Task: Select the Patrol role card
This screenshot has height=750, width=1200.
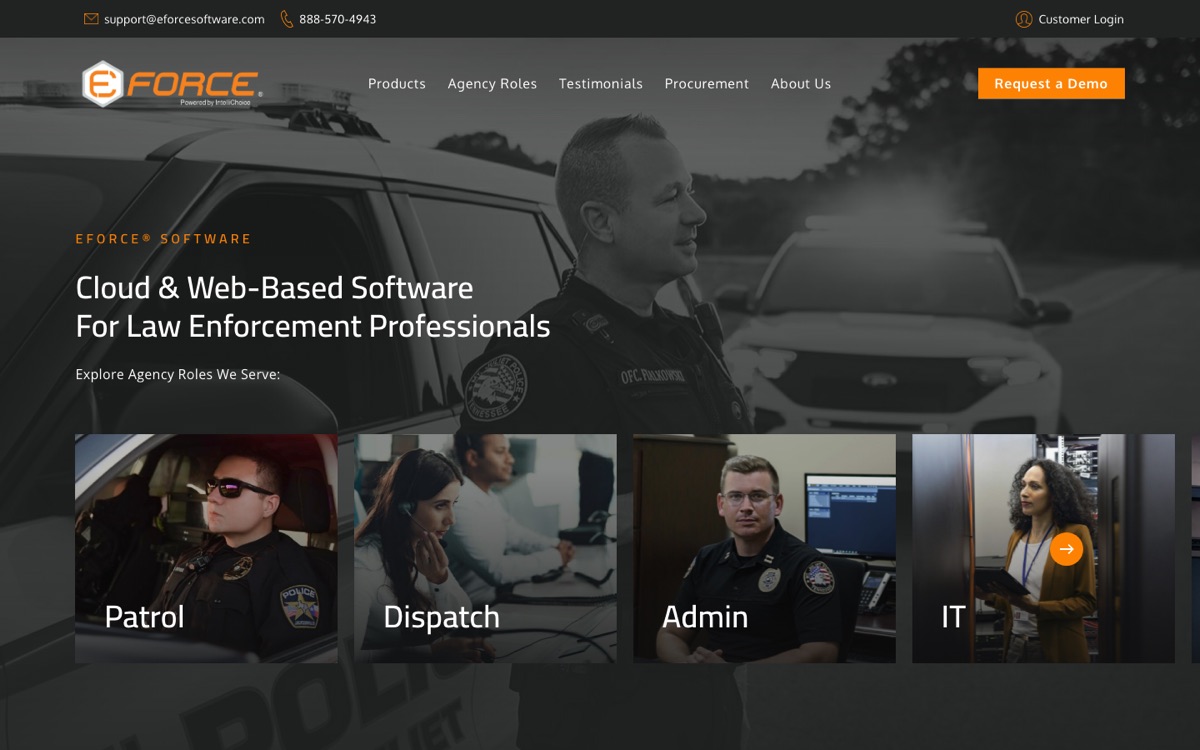Action: tap(206, 548)
